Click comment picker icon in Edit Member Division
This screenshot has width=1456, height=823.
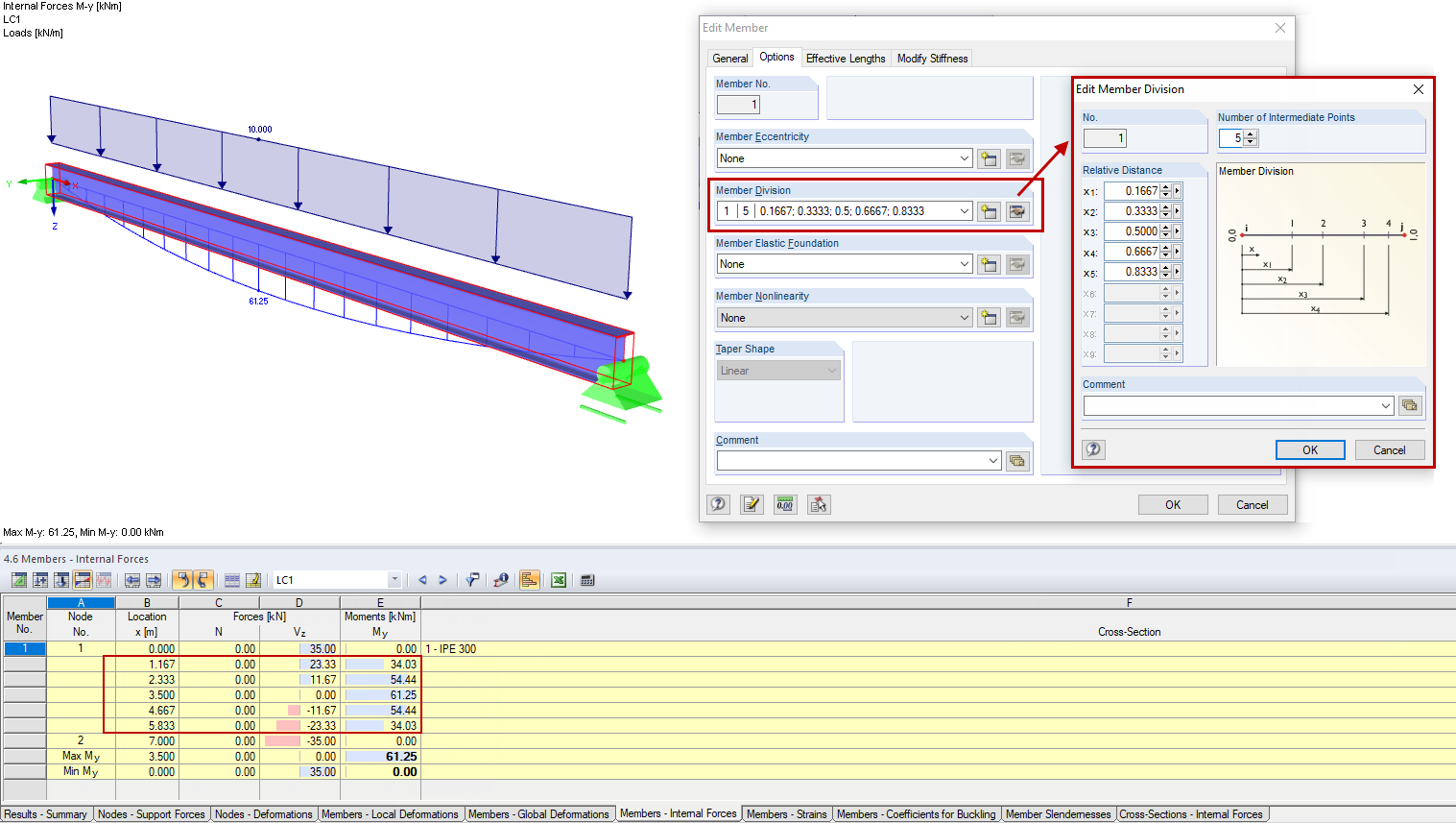click(x=1410, y=405)
